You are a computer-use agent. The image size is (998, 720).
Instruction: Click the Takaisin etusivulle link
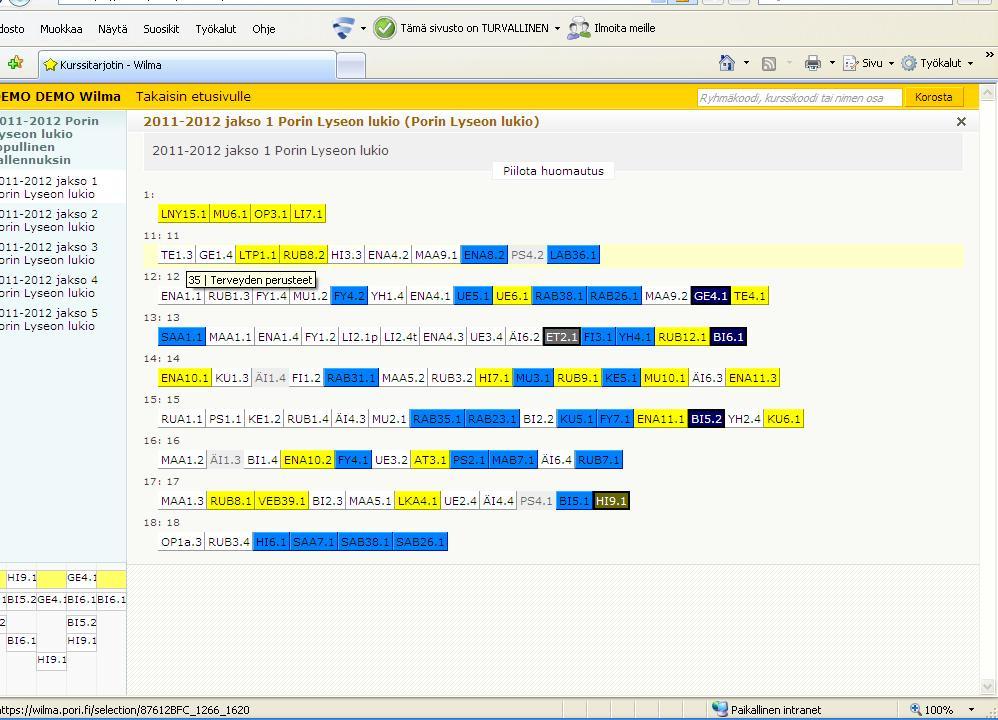pos(193,97)
